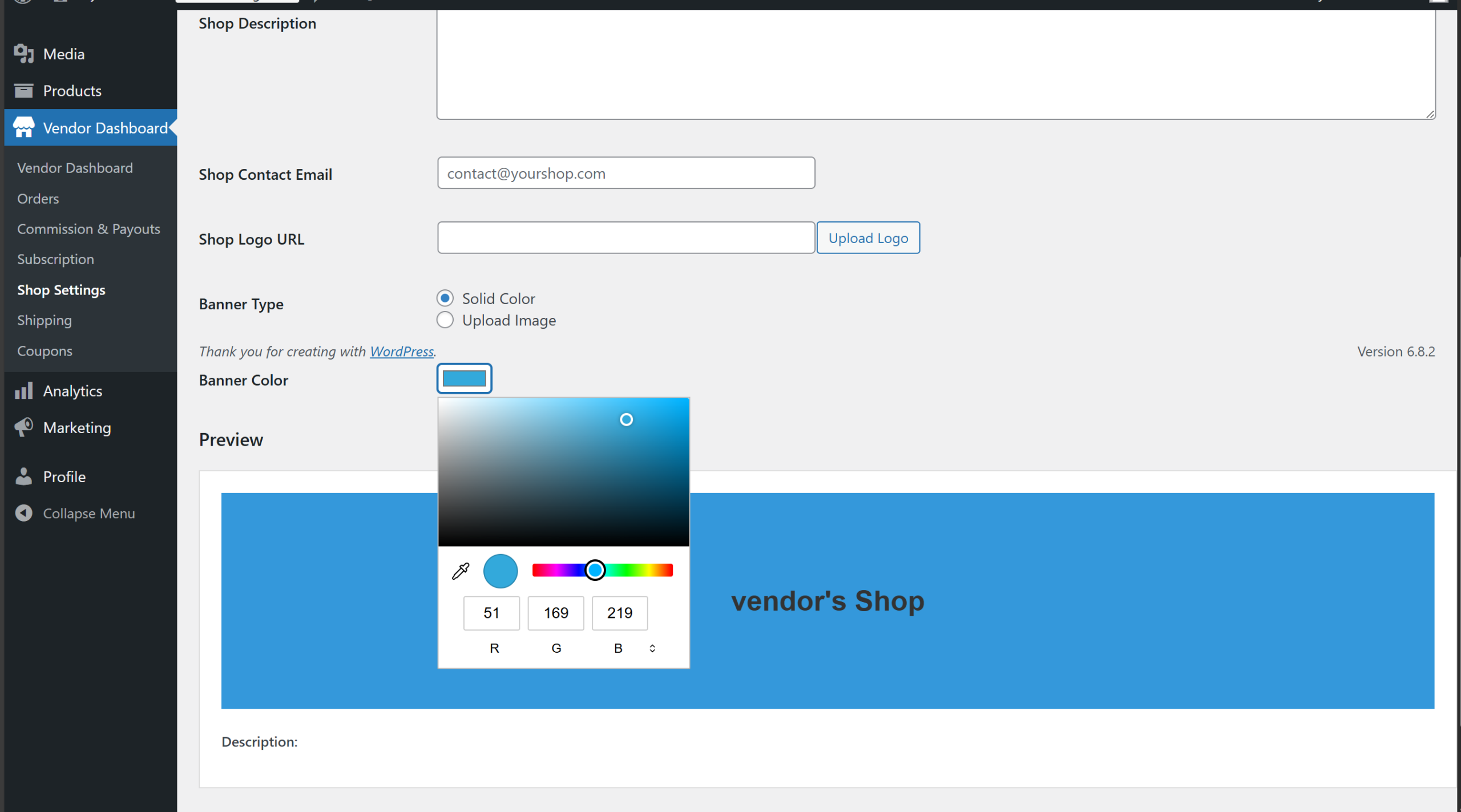This screenshot has height=812, width=1461.
Task: Open Profile menu item
Action: click(64, 476)
